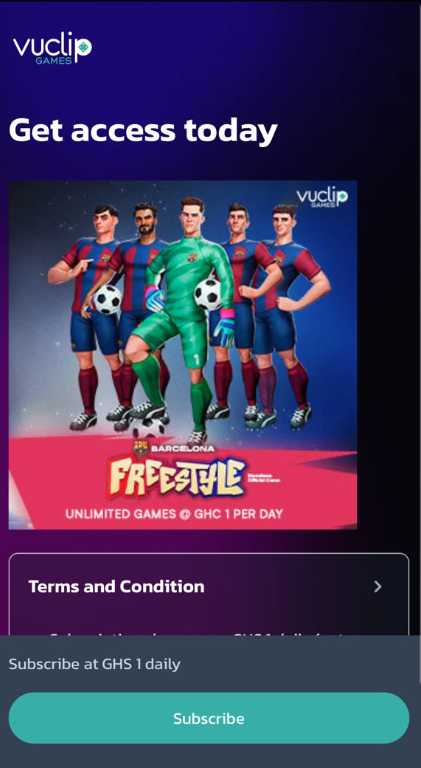Open the Terms and Condition section title

(117, 586)
